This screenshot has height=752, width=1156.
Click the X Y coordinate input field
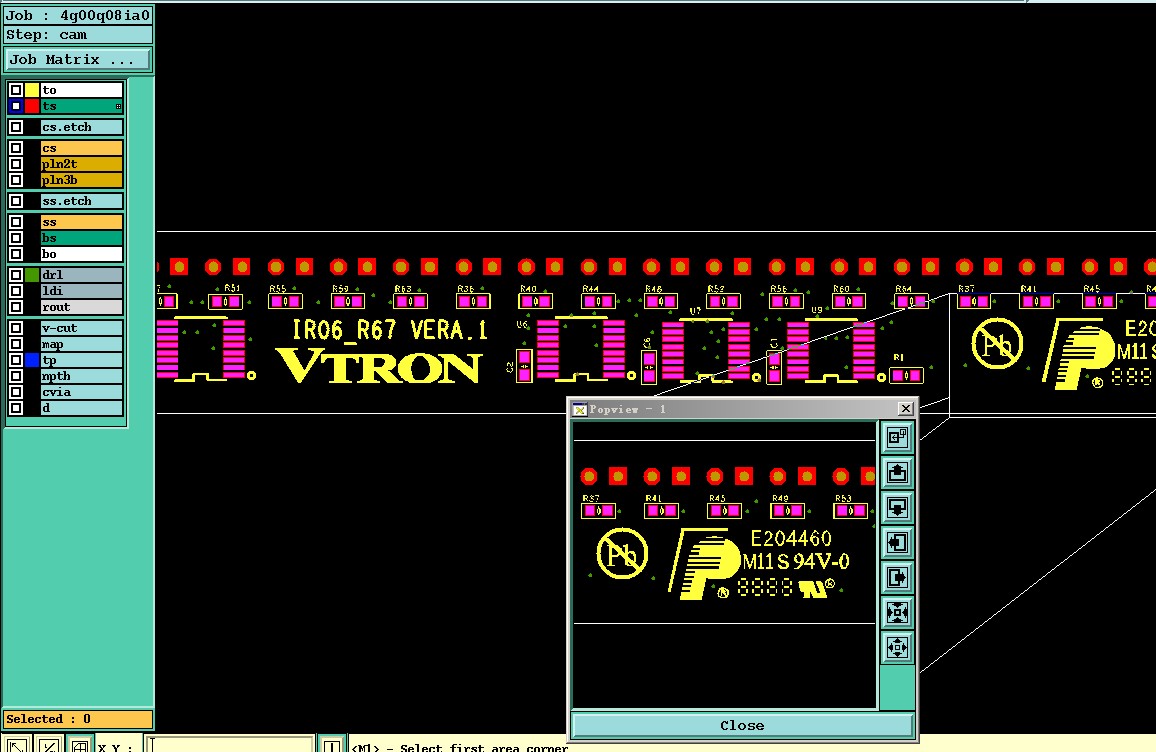[x=230, y=745]
